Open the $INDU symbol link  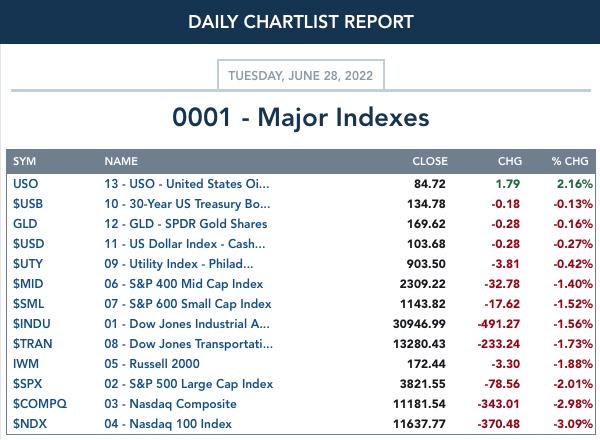point(32,324)
